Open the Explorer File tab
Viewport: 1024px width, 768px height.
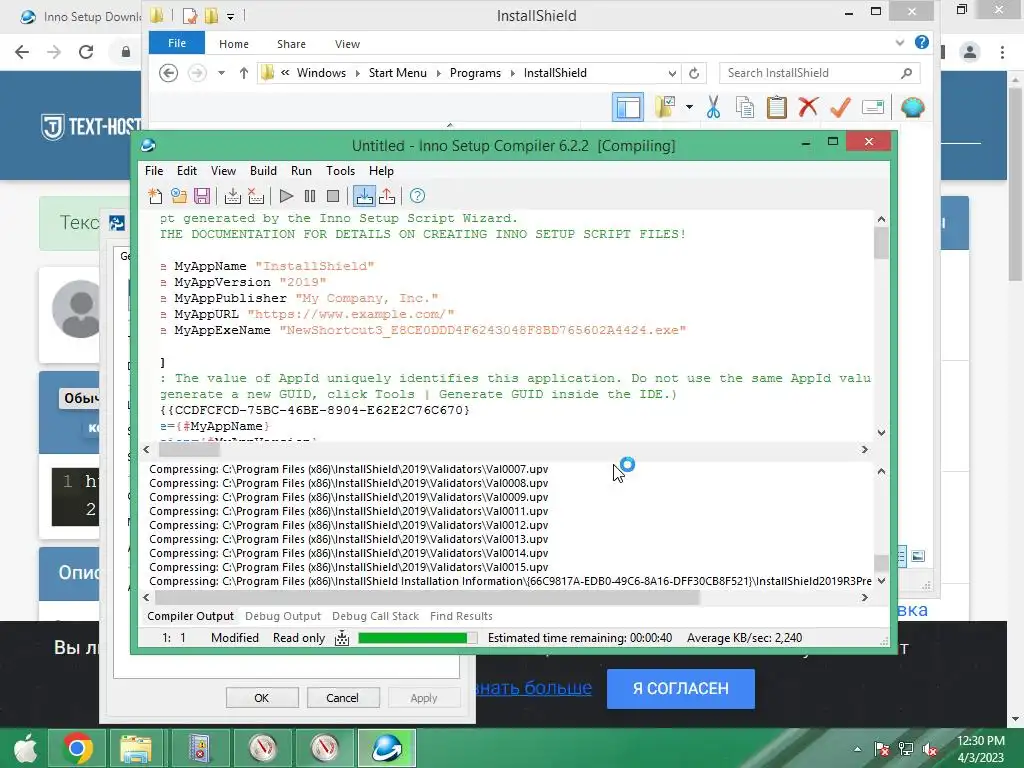(x=177, y=43)
